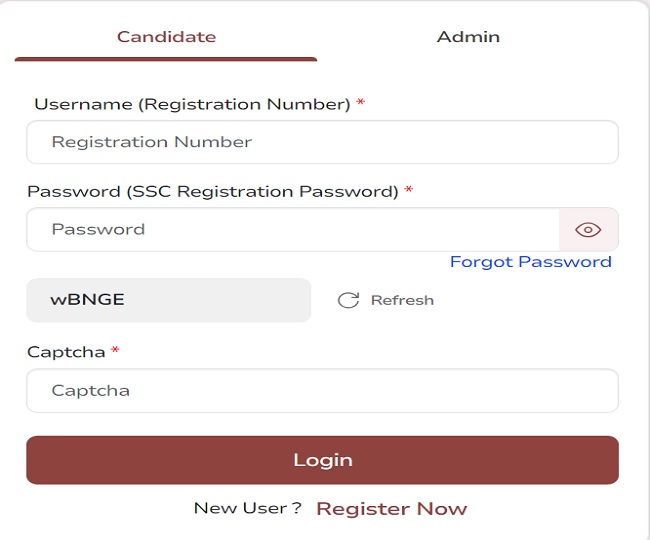Screen dimensions: 650x540
Task: Click the Refresh text label
Action: click(x=402, y=300)
